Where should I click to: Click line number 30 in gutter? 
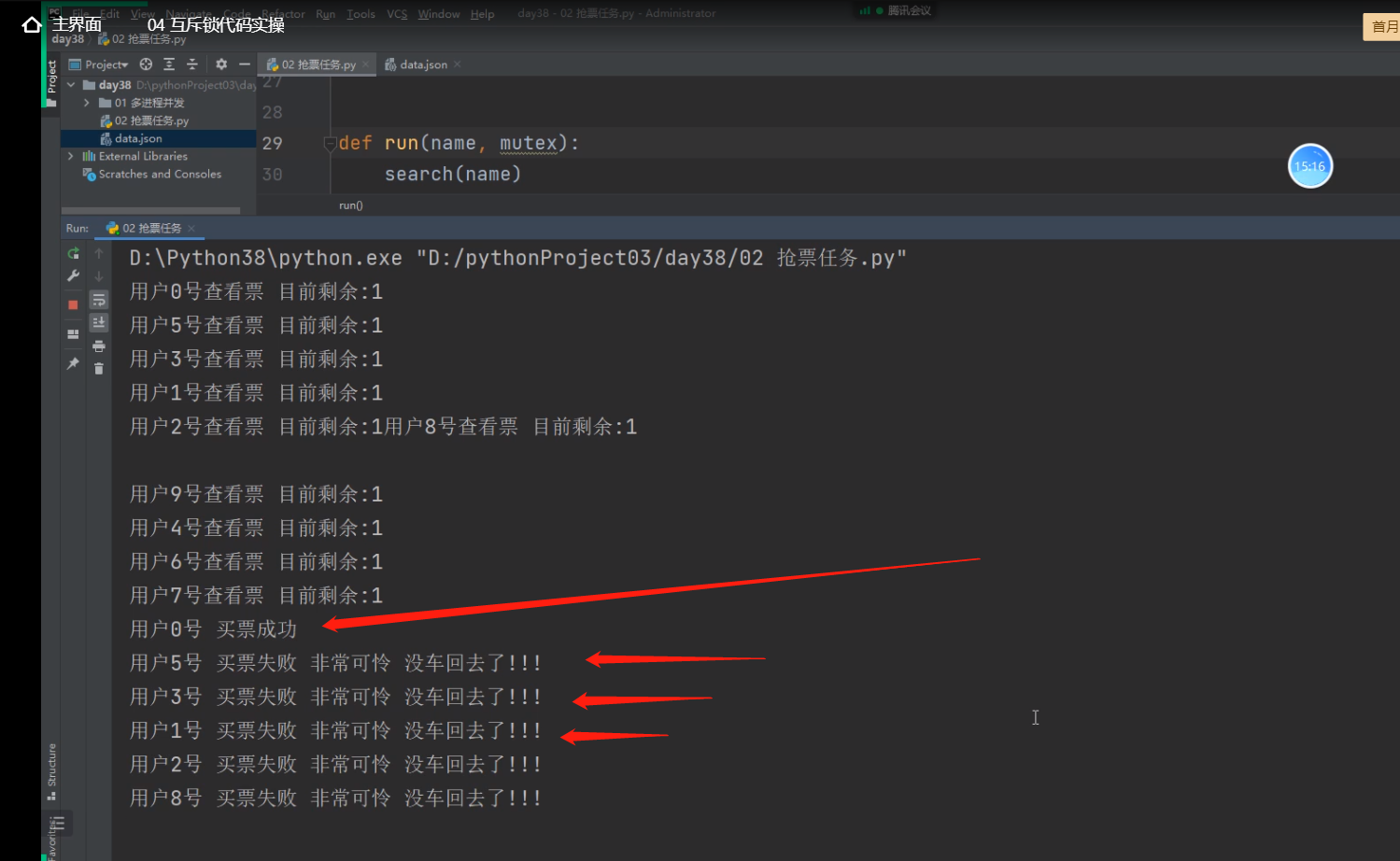click(272, 175)
